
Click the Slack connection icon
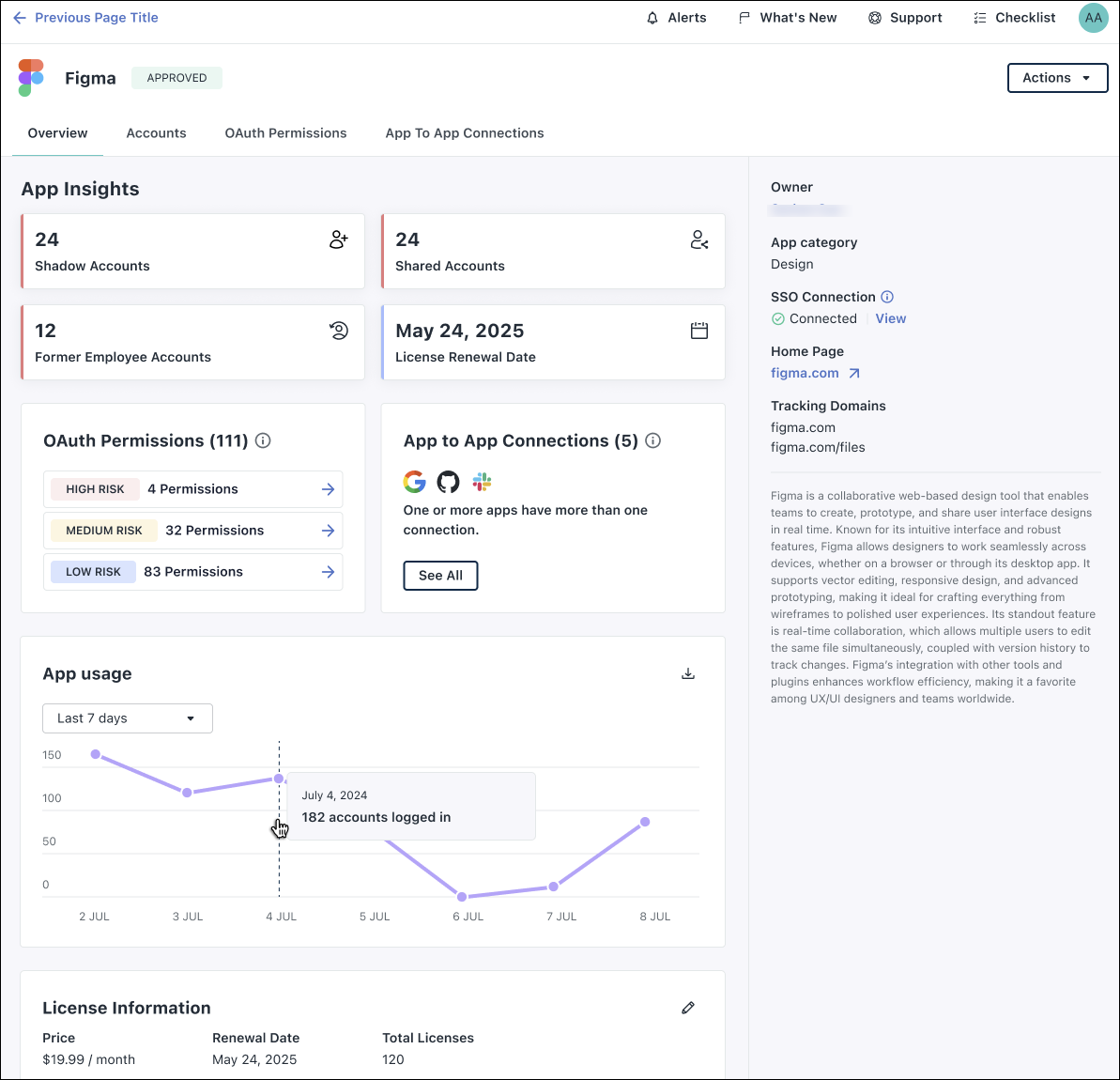pos(483,482)
